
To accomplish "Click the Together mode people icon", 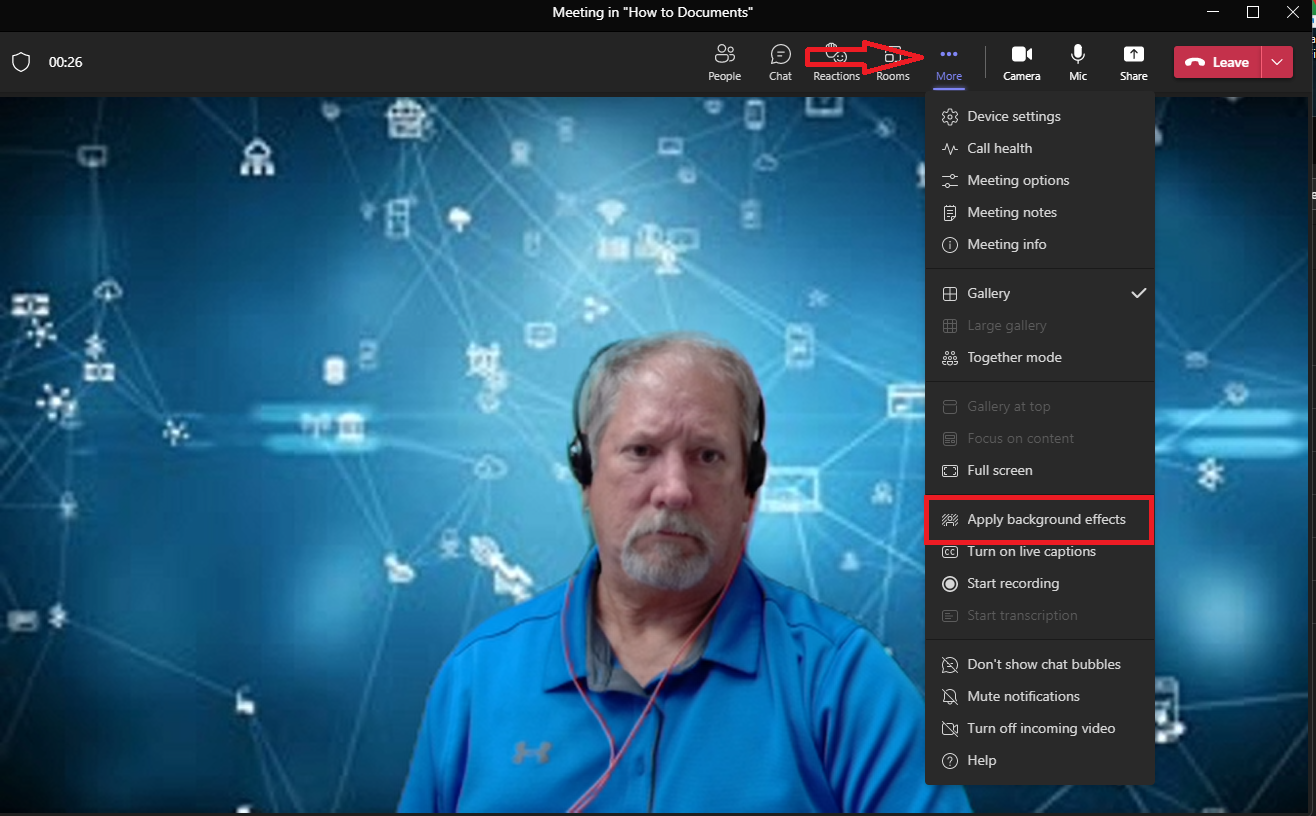I will tap(950, 357).
